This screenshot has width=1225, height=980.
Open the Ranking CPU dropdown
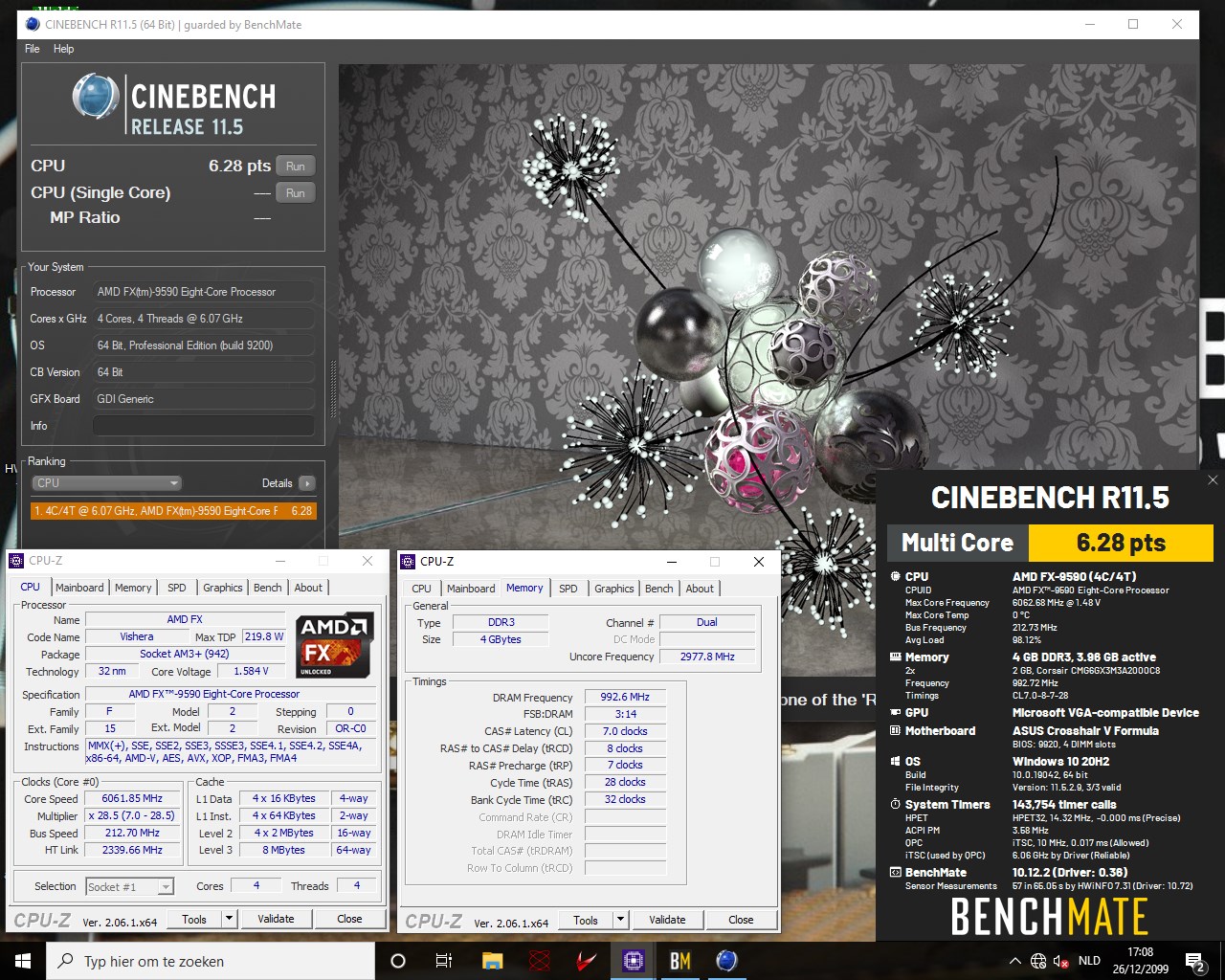click(105, 483)
